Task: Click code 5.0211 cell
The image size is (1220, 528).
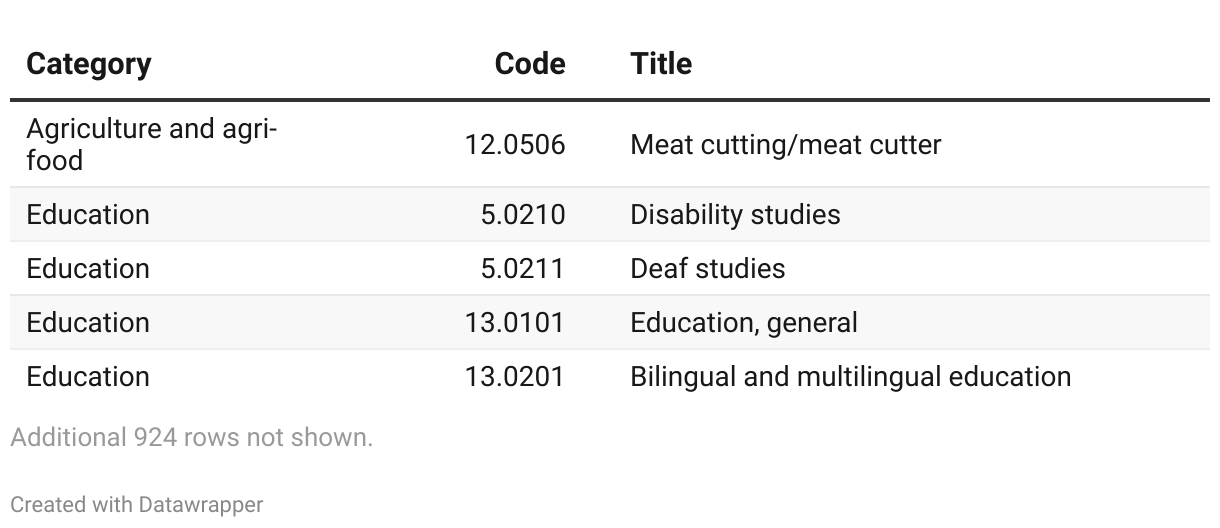Action: tap(522, 269)
